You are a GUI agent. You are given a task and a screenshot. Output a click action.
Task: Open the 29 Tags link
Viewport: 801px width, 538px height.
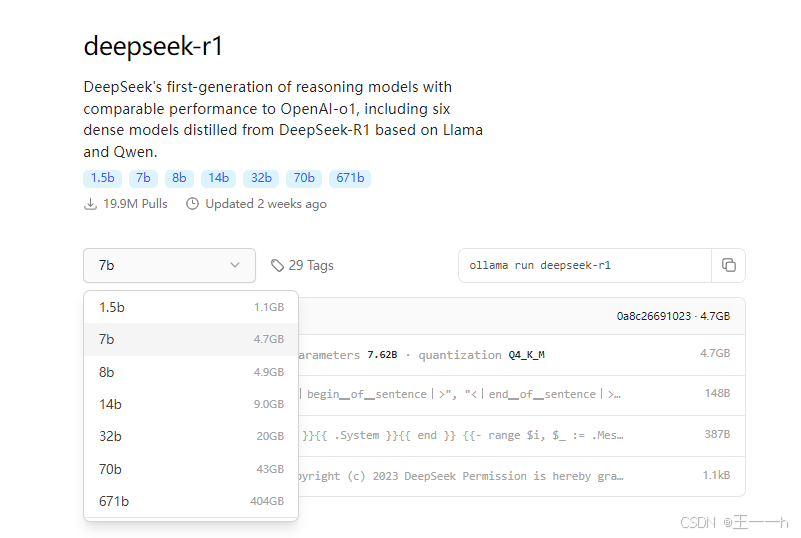click(302, 265)
